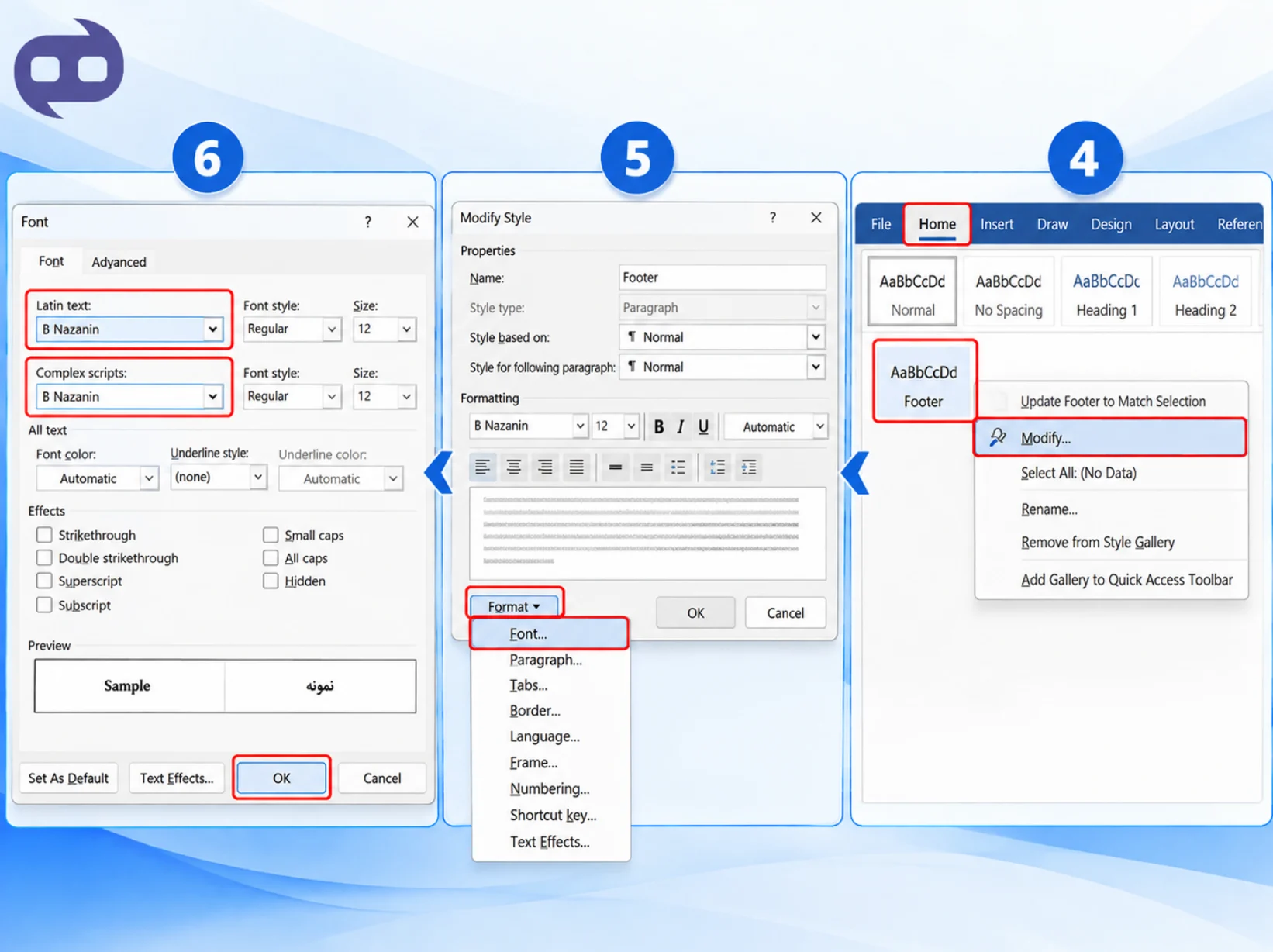This screenshot has width=1273, height=952.
Task: Open Format dropdown button
Action: pyautogui.click(x=515, y=606)
